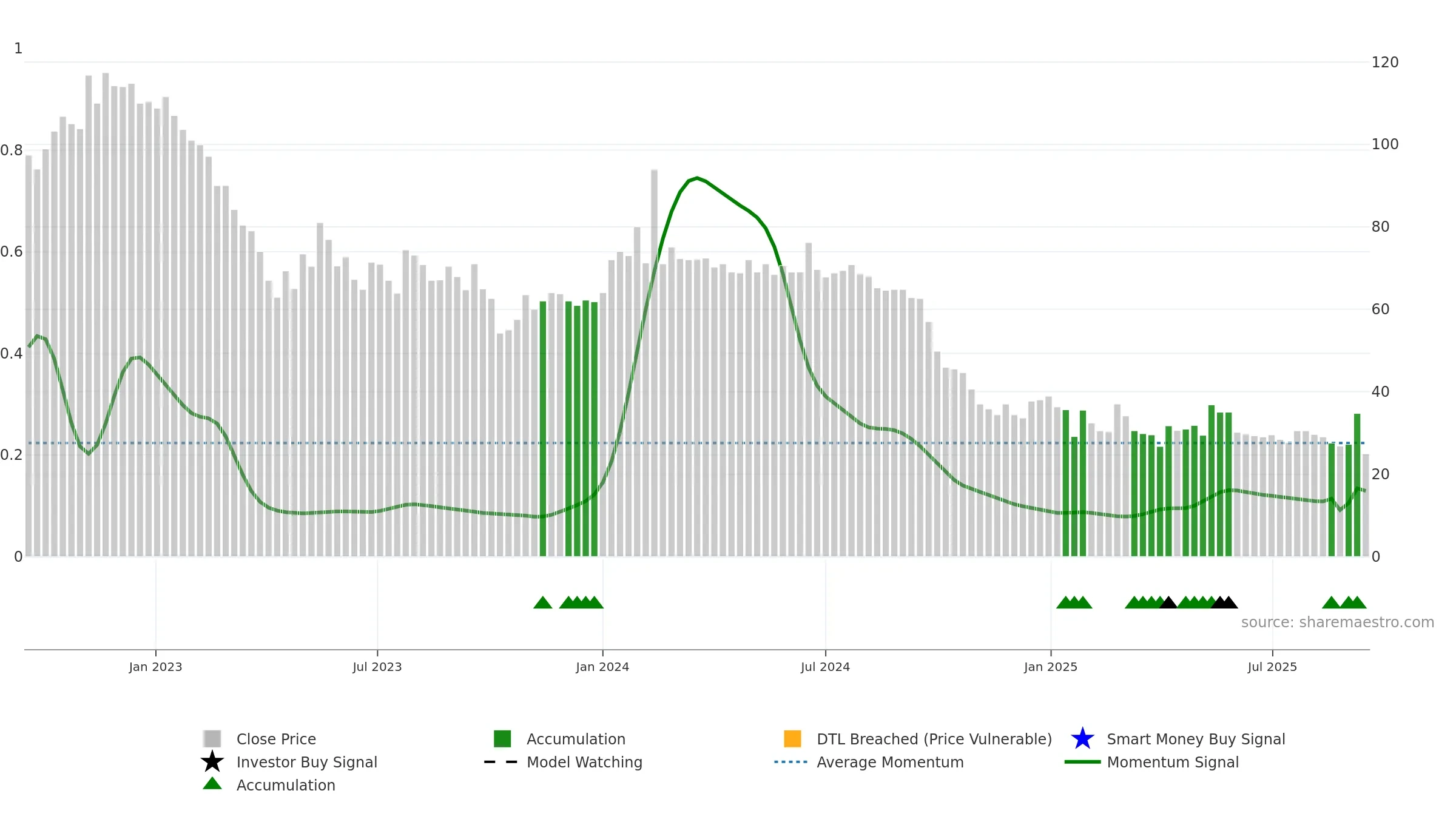
Task: Click the Jul 2025 axis tick label
Action: [x=1272, y=667]
